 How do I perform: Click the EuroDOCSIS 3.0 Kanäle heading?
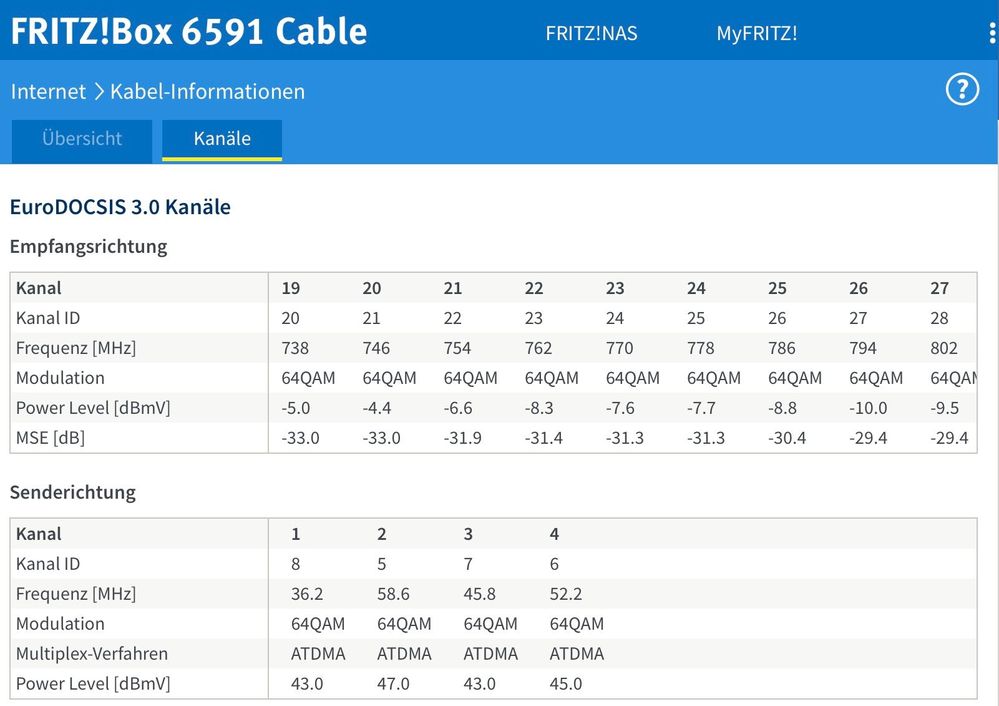[x=120, y=207]
